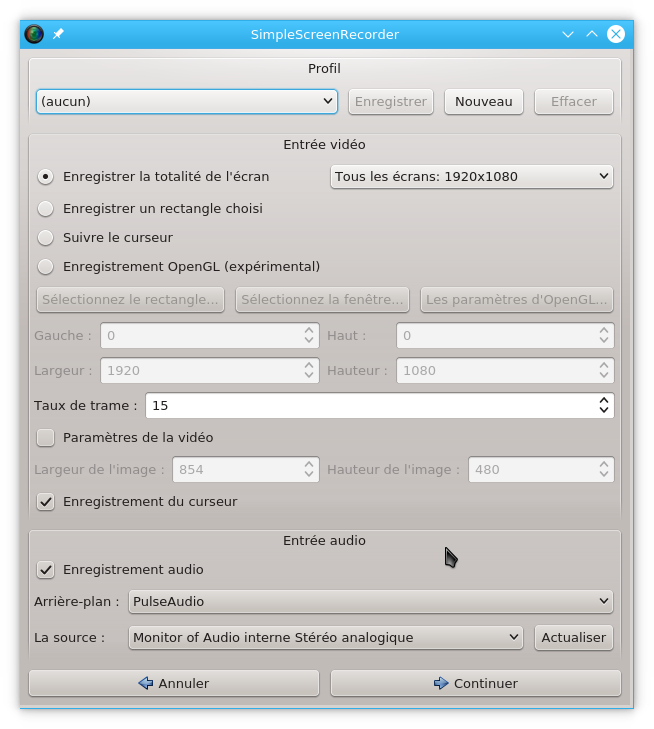
Task: Click the Hauteur field showing 1080
Action: pyautogui.click(x=505, y=371)
